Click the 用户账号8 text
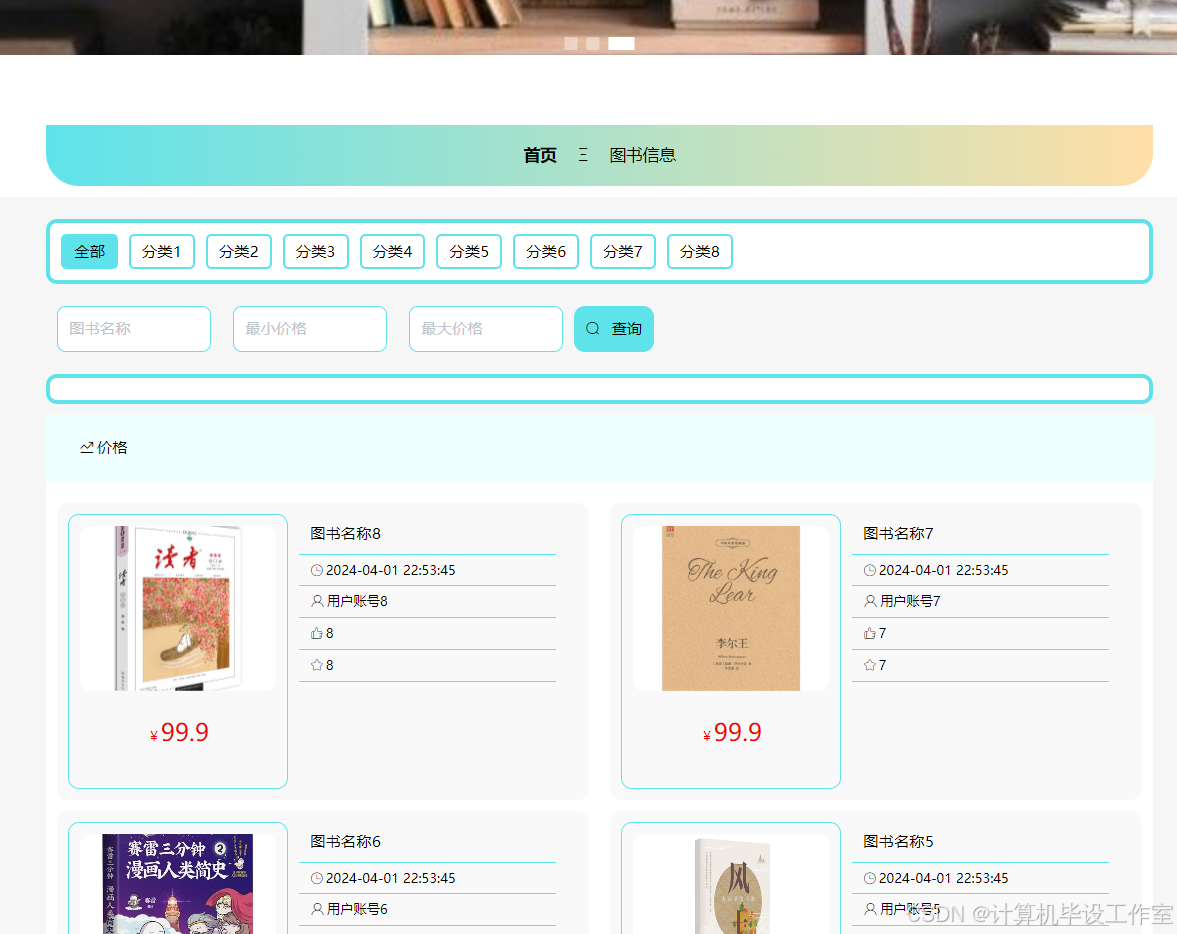Screen dimensions: 1177x934 click(x=357, y=601)
